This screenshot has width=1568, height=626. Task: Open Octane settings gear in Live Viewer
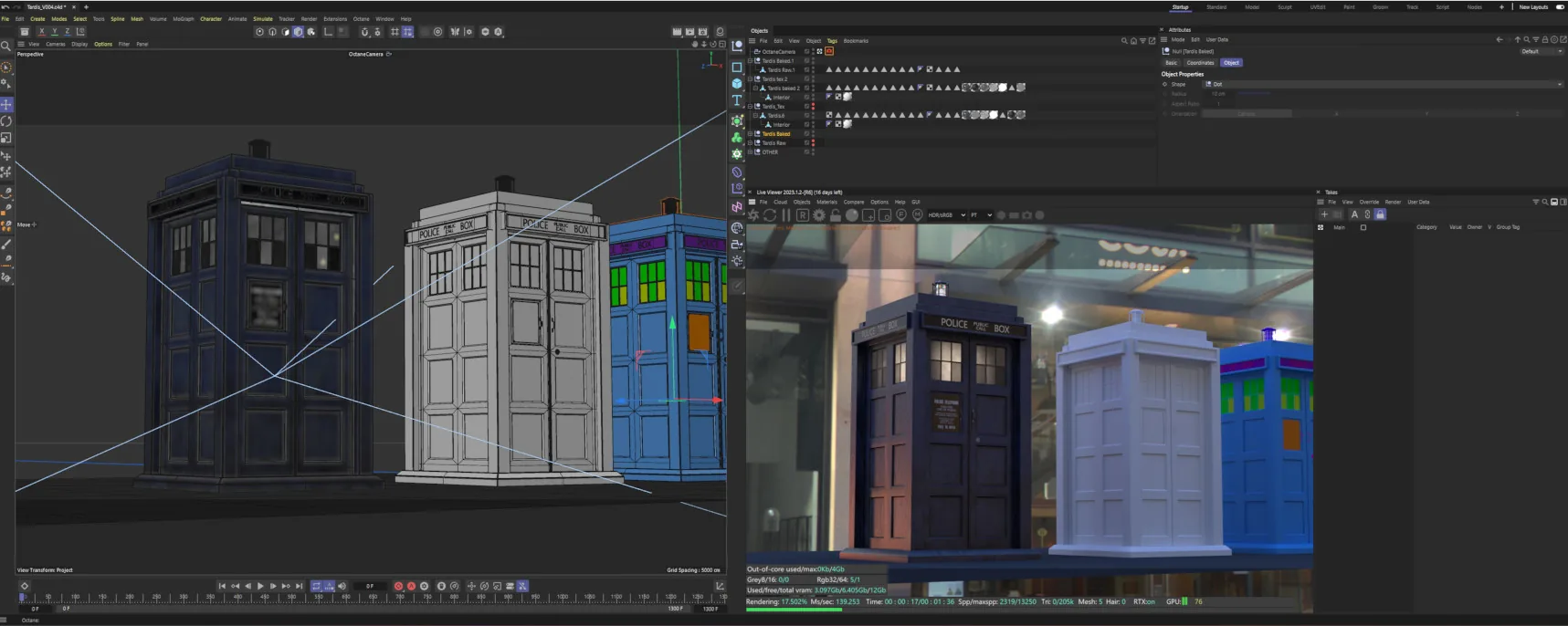pos(818,215)
